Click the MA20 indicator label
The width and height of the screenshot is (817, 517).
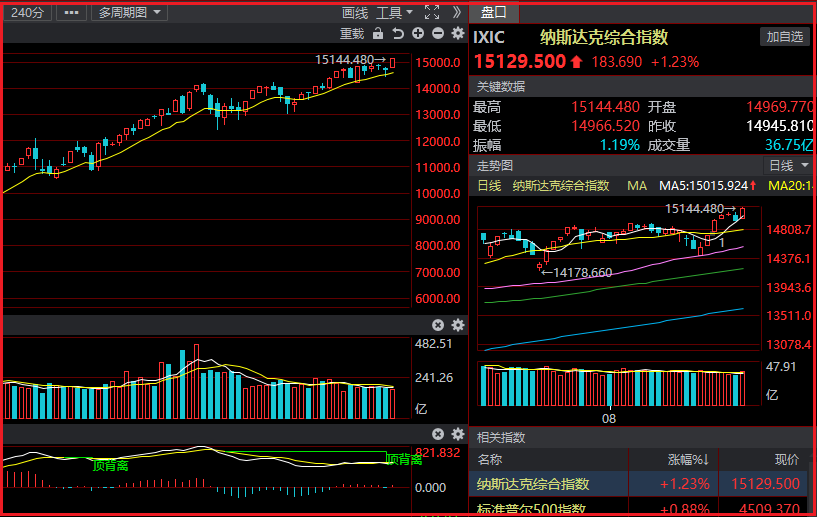point(790,186)
